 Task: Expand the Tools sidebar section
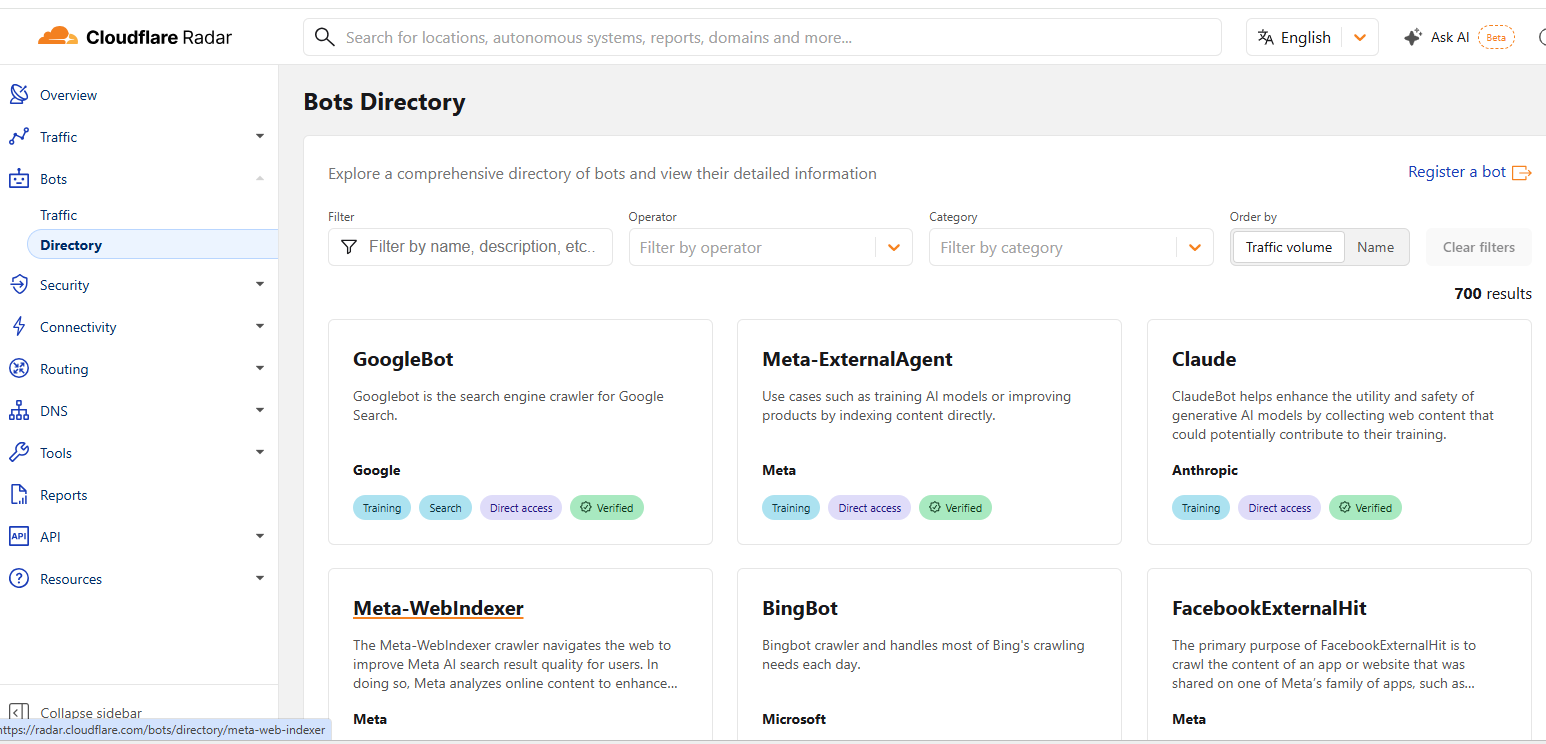coord(260,453)
